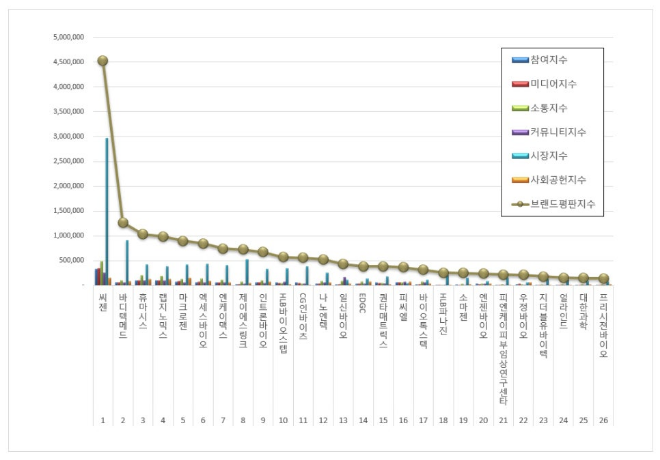The width and height of the screenshot is (660, 460).
Task: Click the tallest 시장지수 bar for 씨젠
Action: [107, 212]
